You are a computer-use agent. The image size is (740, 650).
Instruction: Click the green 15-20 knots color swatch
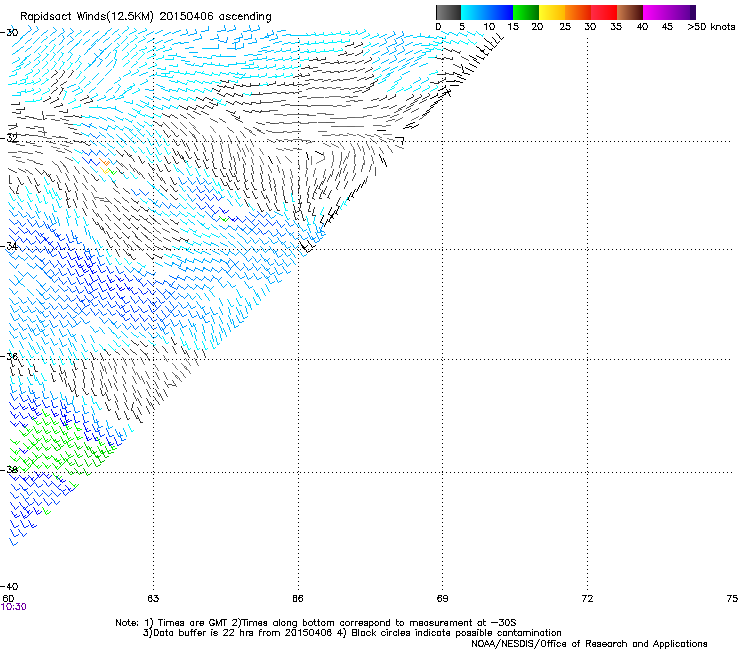(x=526, y=12)
